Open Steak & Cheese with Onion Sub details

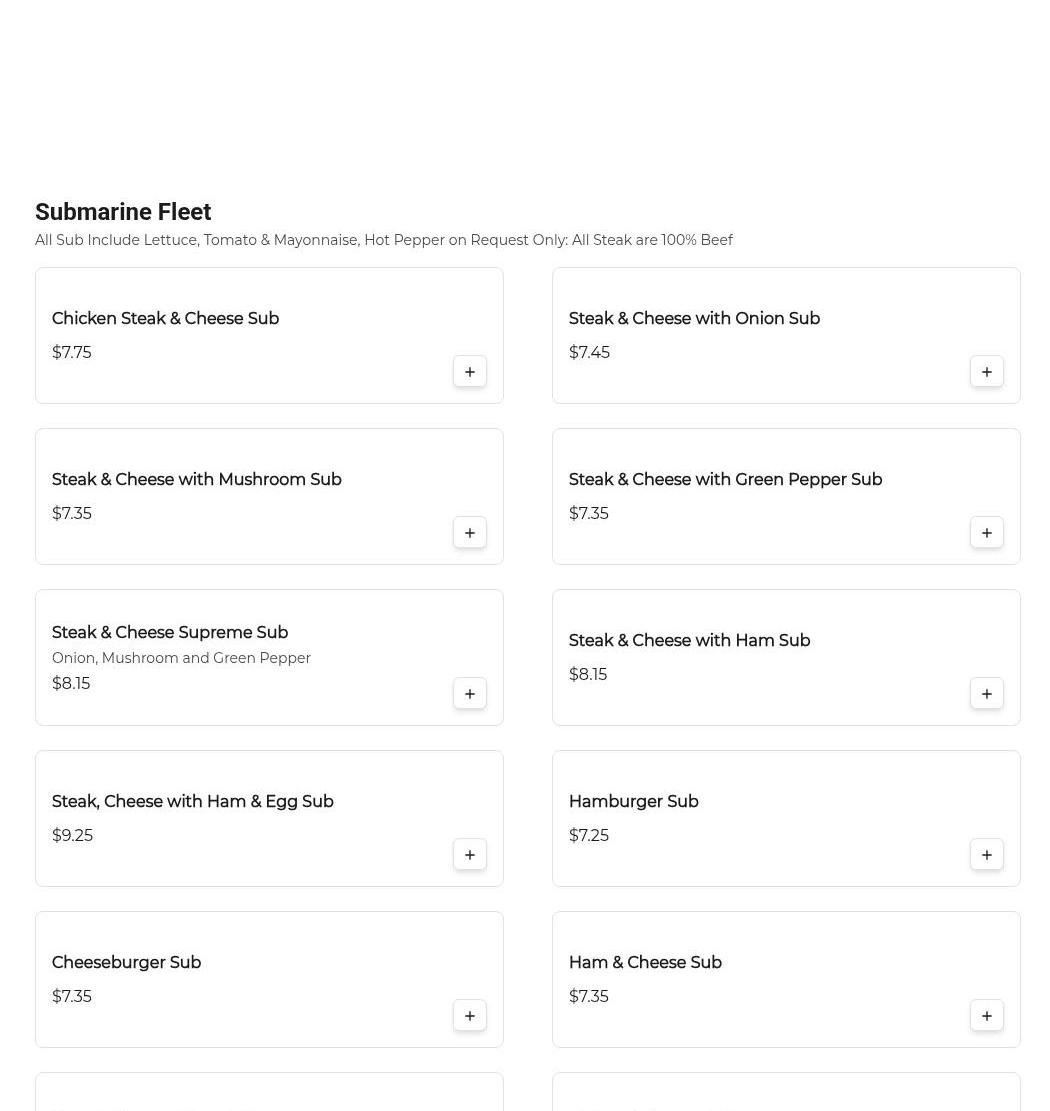694,319
